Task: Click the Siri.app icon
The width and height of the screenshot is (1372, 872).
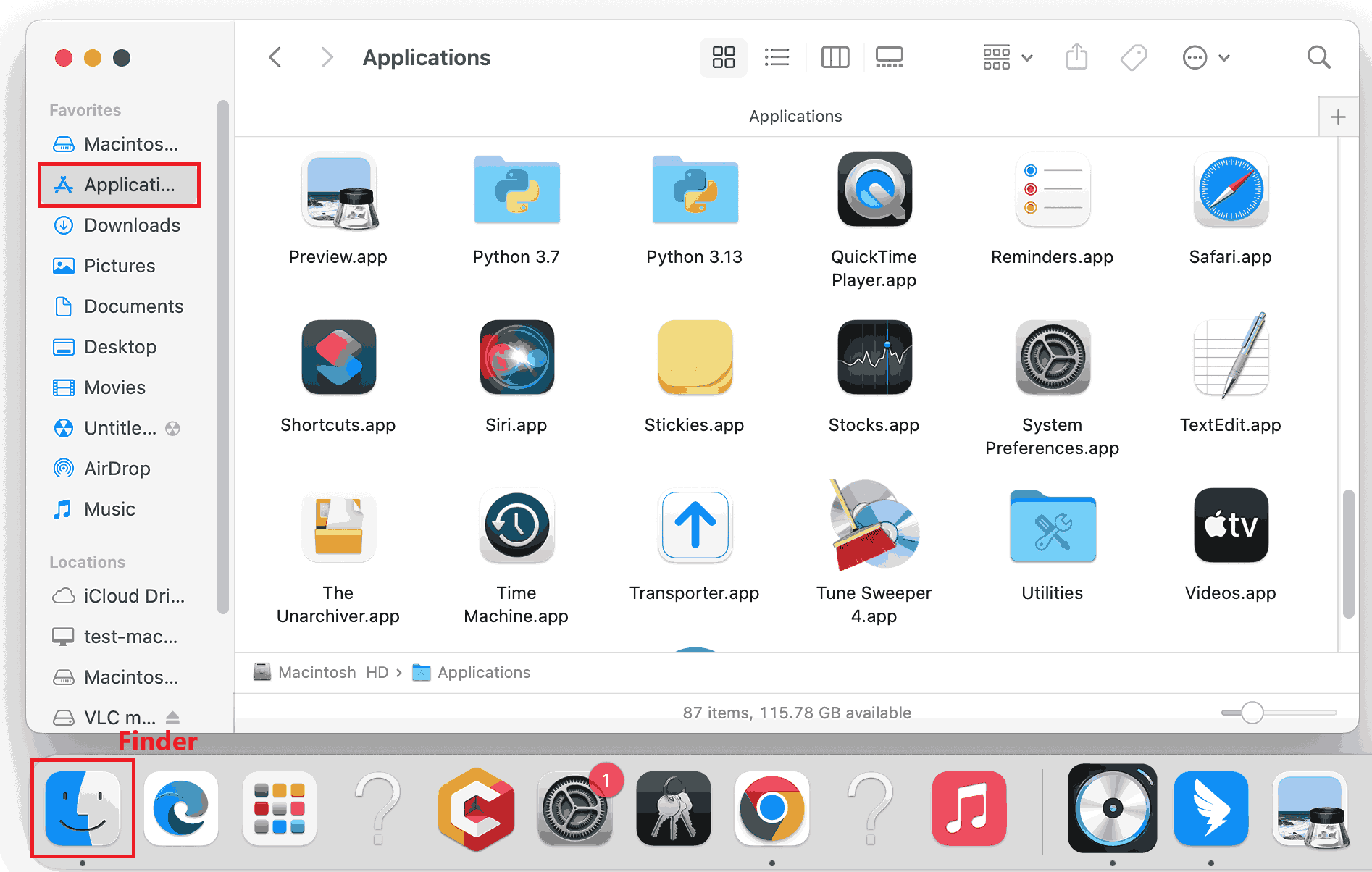Action: [516, 358]
